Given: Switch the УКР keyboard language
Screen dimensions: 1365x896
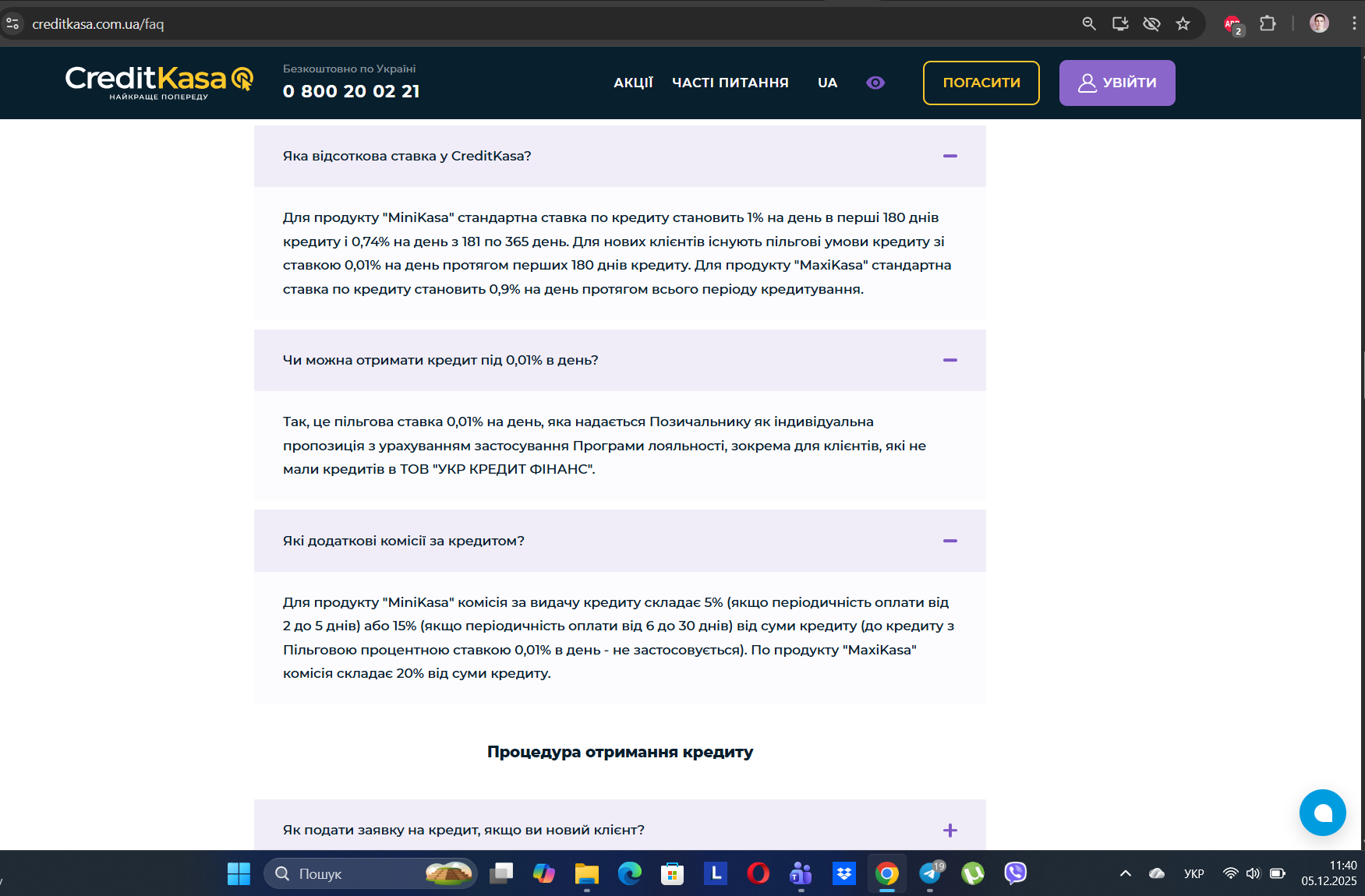Looking at the screenshot, I should click(x=1193, y=873).
